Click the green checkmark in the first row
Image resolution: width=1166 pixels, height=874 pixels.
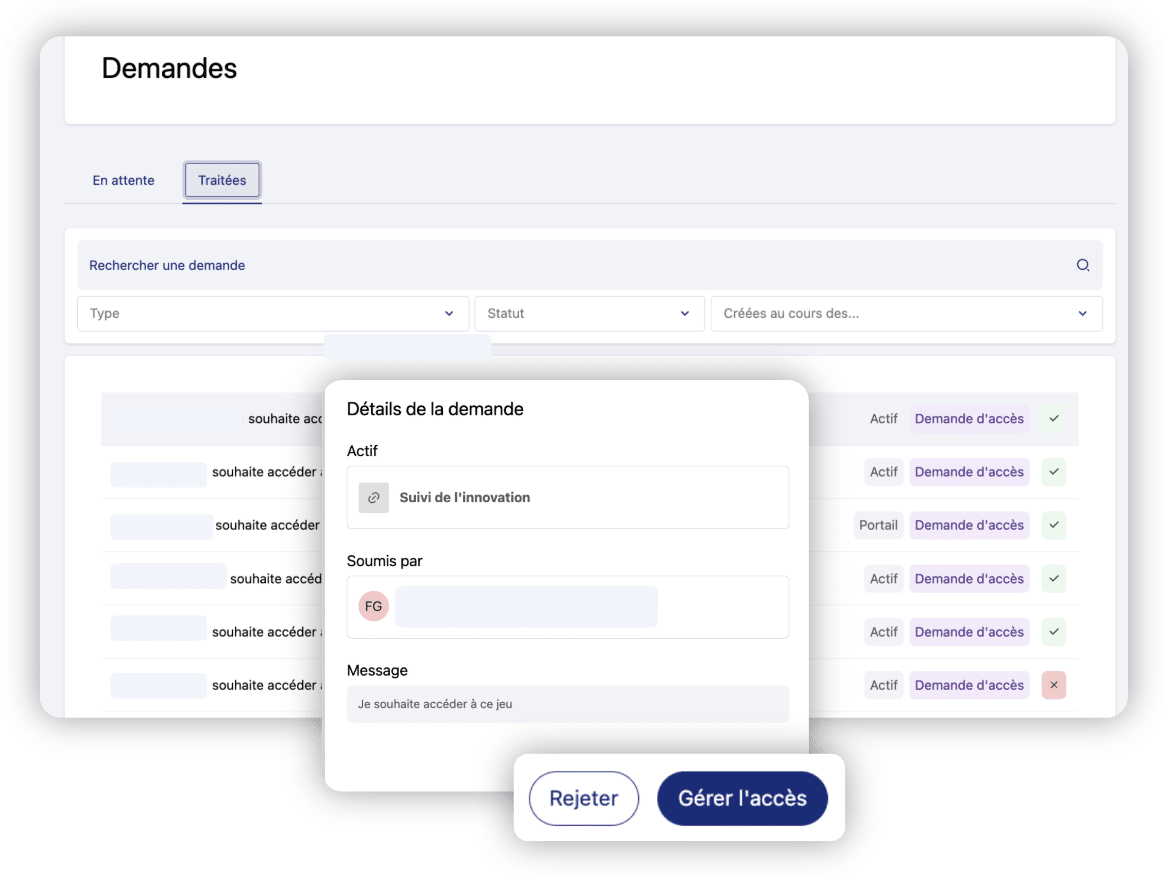click(1053, 419)
